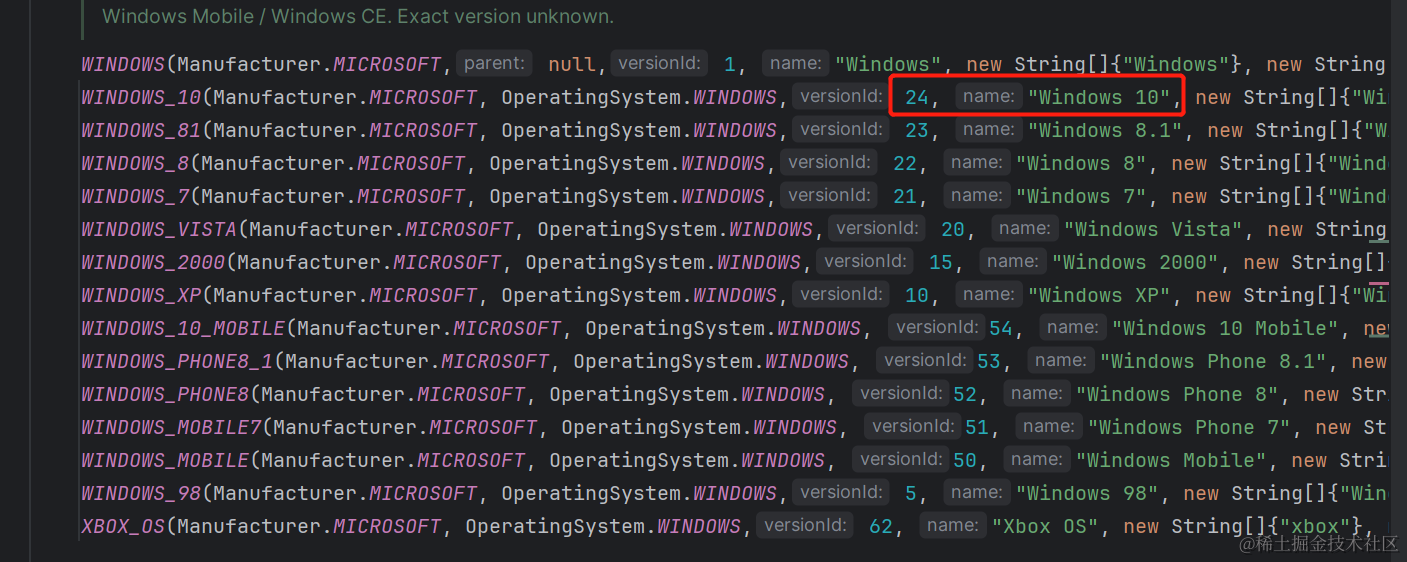Click the versionId hint on the WINDOWS_XP line

click(x=841, y=294)
